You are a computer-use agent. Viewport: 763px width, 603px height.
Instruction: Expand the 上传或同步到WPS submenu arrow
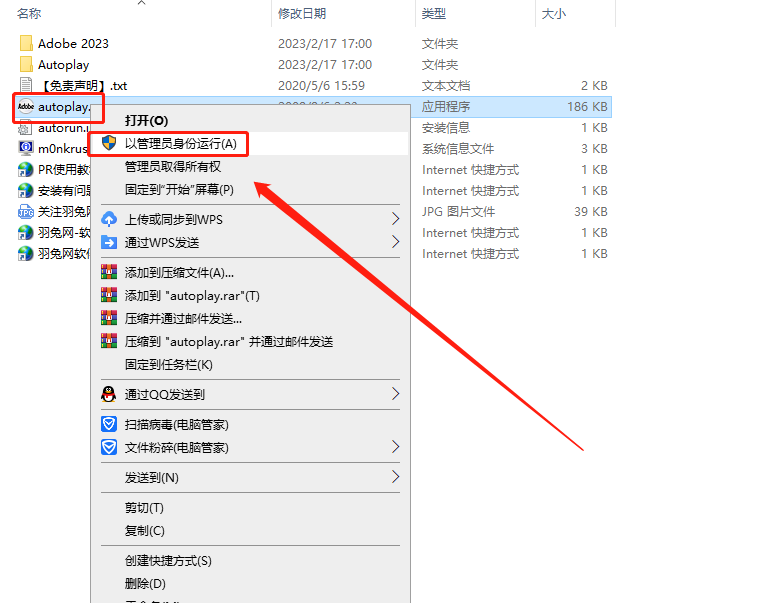tap(395, 219)
